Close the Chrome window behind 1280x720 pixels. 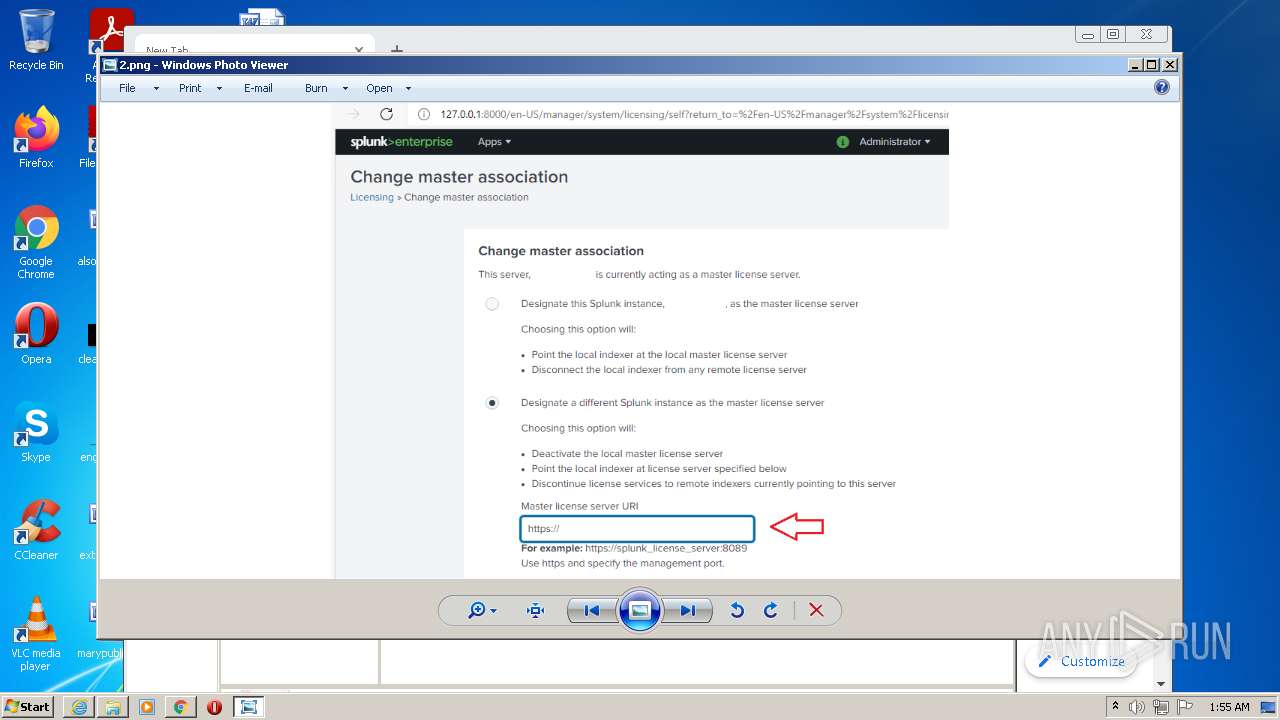click(x=1146, y=34)
